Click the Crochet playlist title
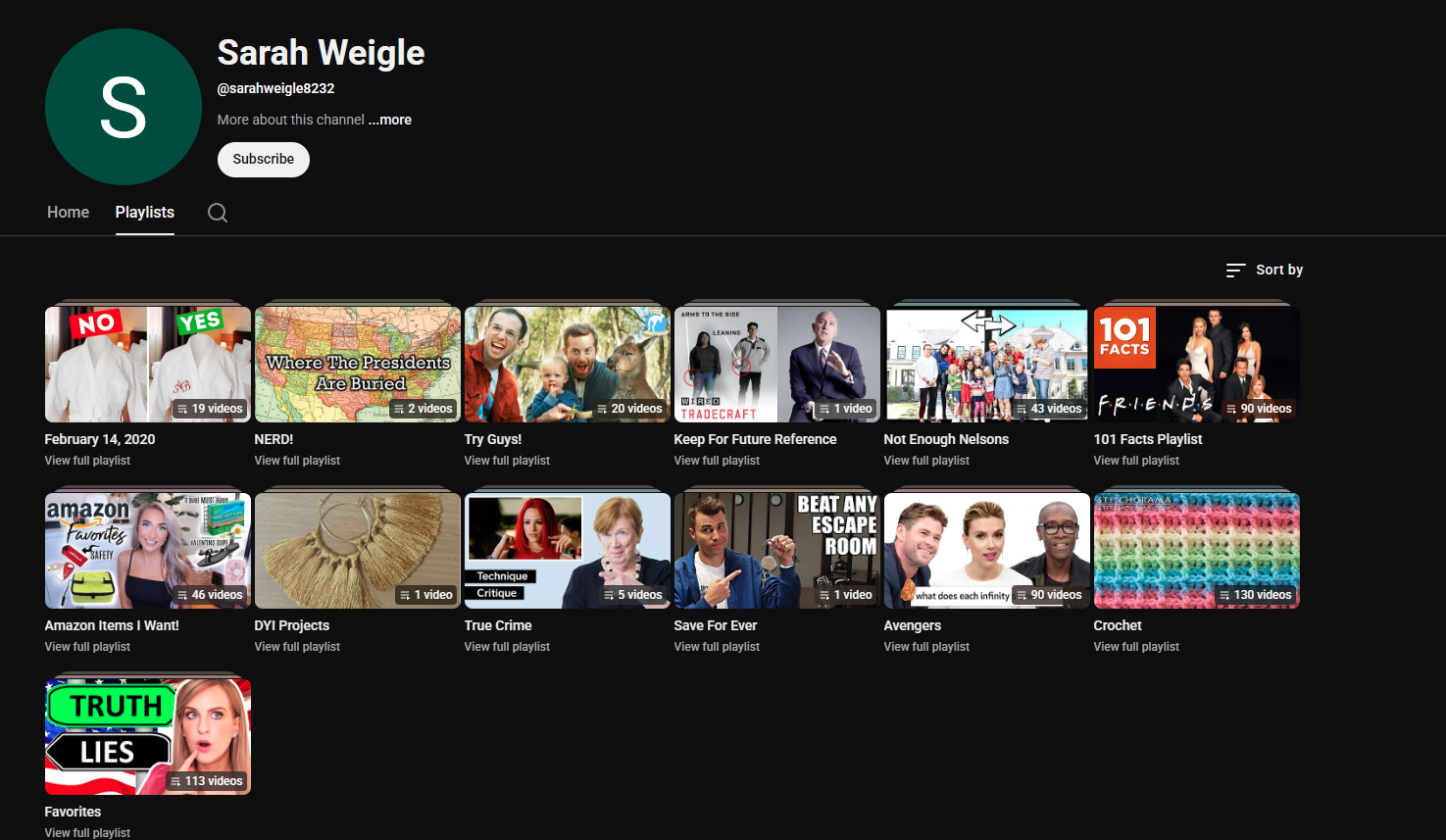1446x840 pixels. click(1118, 625)
